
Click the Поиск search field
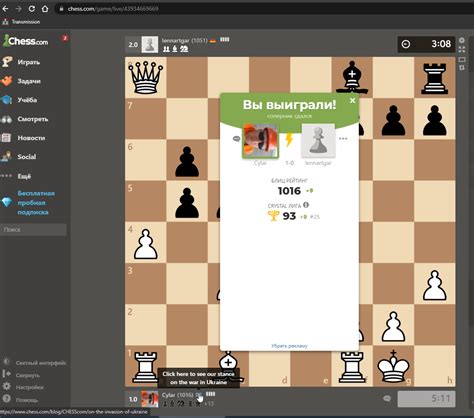pos(33,230)
